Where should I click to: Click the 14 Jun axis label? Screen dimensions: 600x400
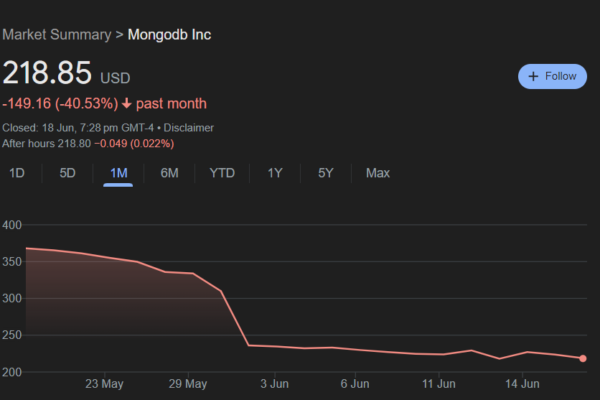pyautogui.click(x=522, y=384)
